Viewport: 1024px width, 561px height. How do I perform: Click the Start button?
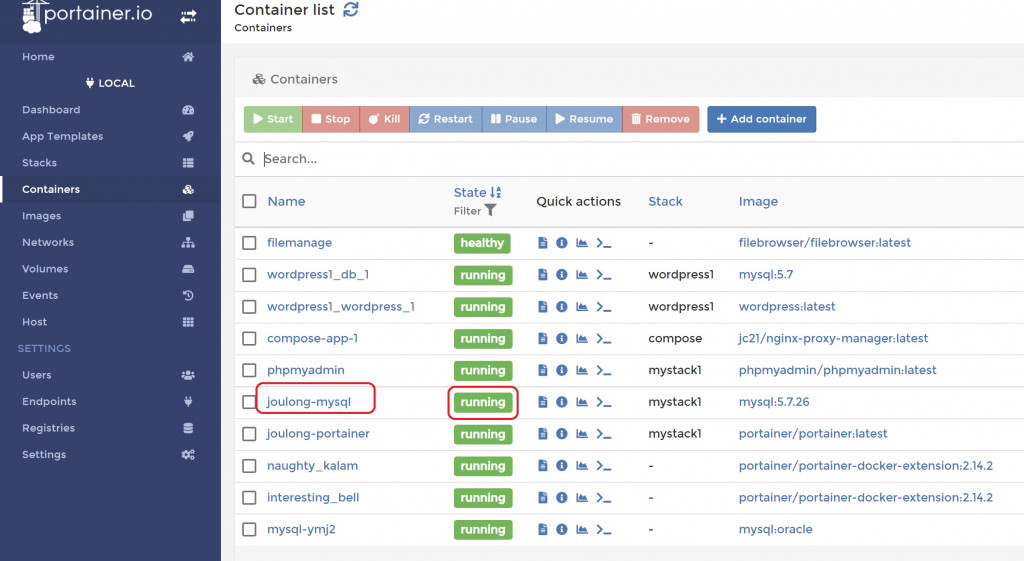tap(273, 119)
